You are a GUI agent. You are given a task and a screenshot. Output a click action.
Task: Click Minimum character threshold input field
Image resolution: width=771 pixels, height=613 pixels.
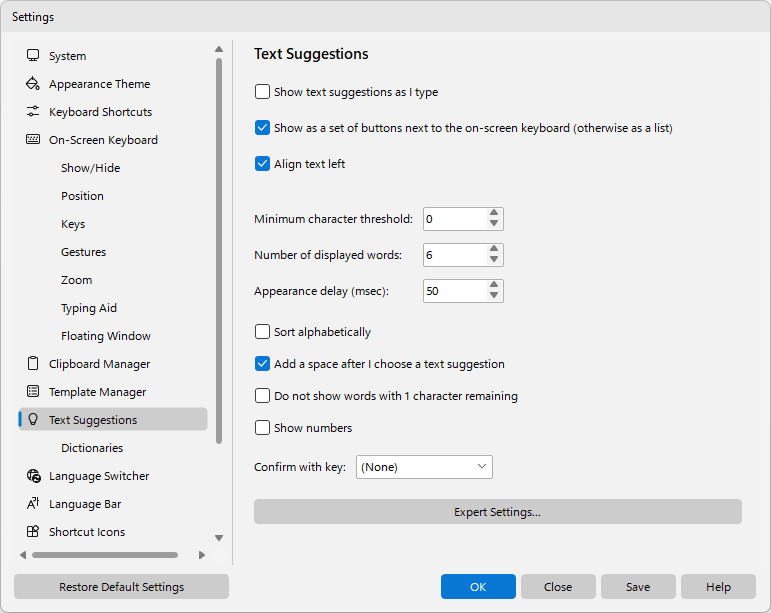455,219
